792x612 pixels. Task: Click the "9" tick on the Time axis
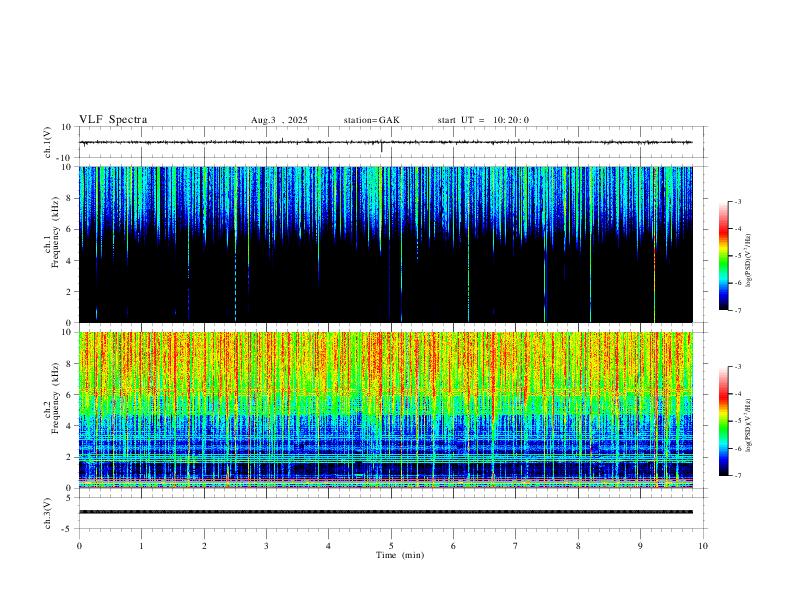pos(640,546)
